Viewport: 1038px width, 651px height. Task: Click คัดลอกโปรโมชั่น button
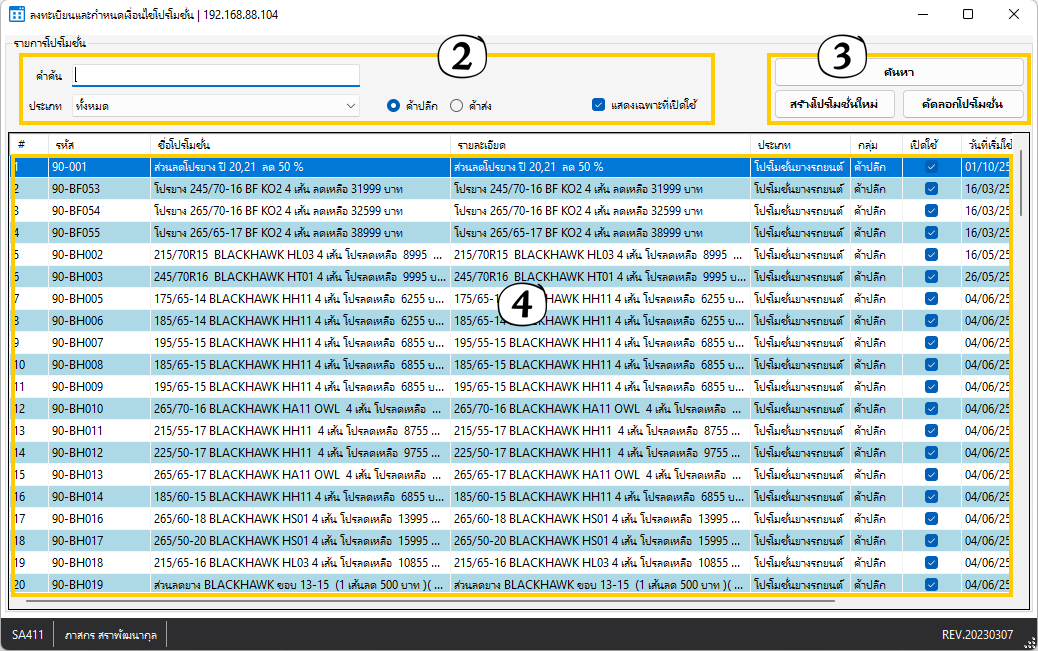[x=963, y=104]
